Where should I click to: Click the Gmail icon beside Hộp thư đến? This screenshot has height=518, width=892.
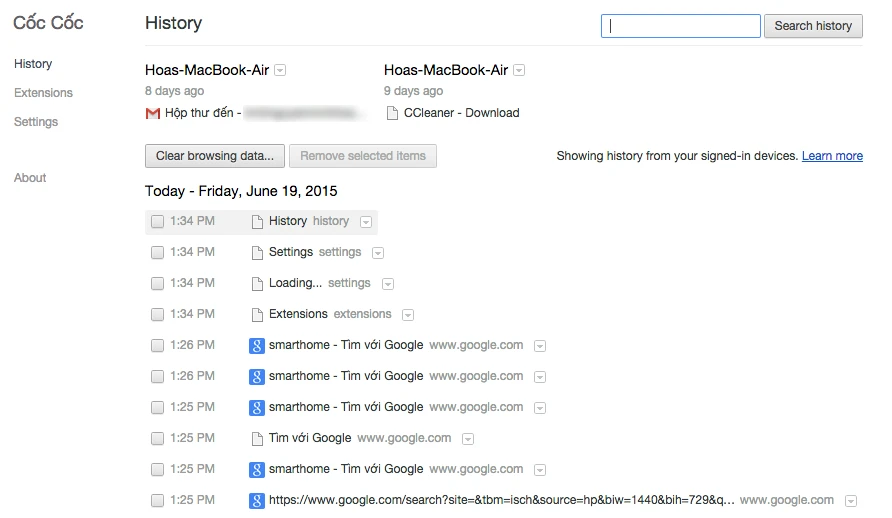[x=153, y=114]
